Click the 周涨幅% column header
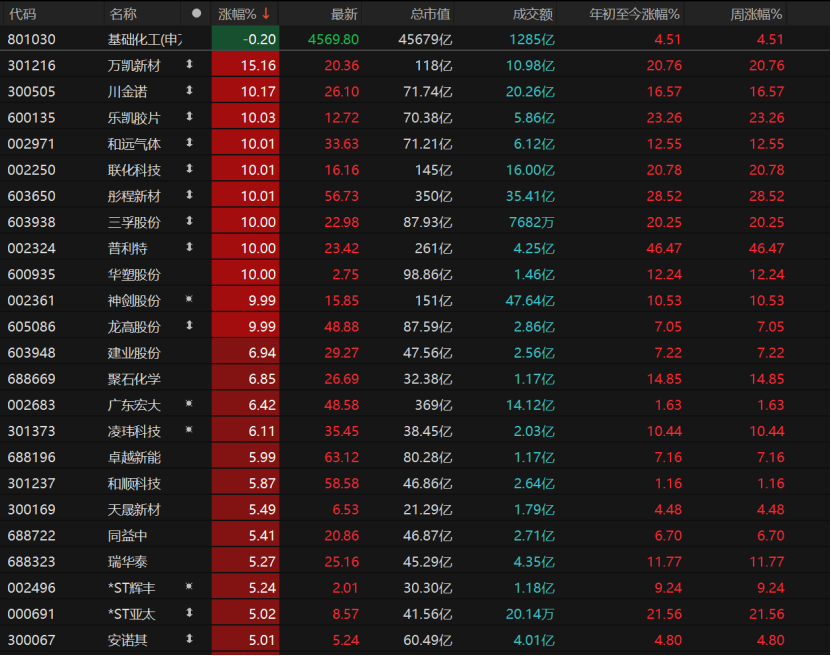The width and height of the screenshot is (831, 656). point(756,14)
